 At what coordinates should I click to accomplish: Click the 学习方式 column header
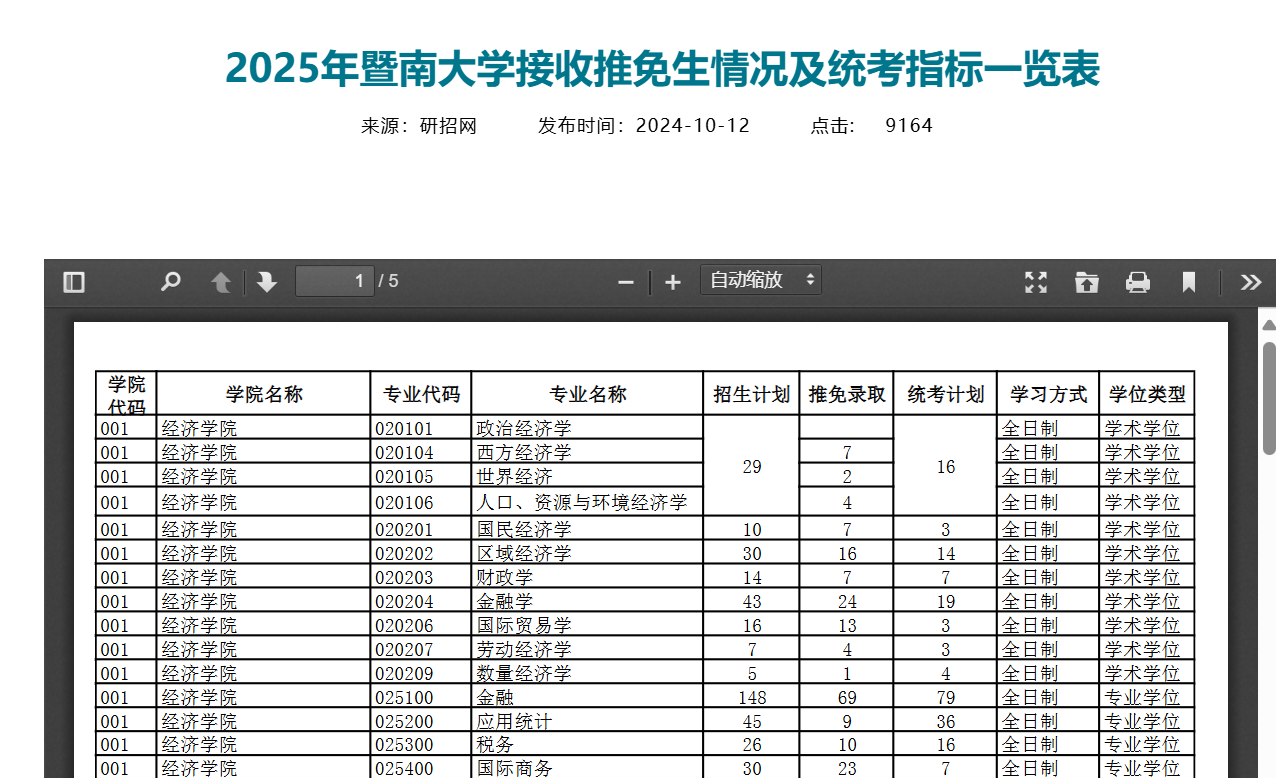click(x=1048, y=394)
